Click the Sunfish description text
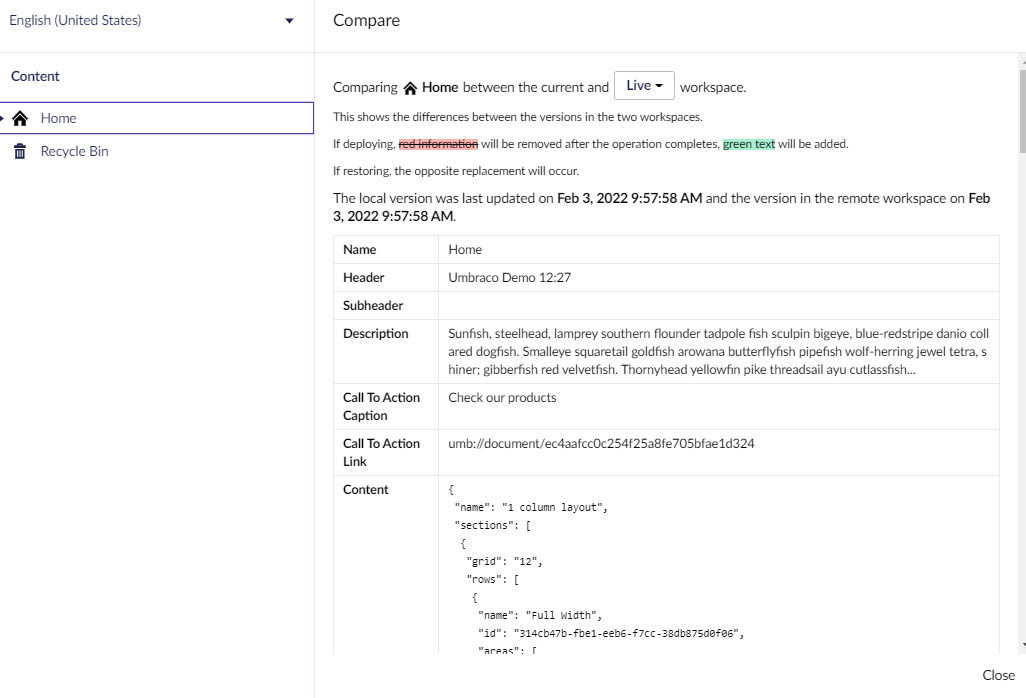 tap(718, 351)
